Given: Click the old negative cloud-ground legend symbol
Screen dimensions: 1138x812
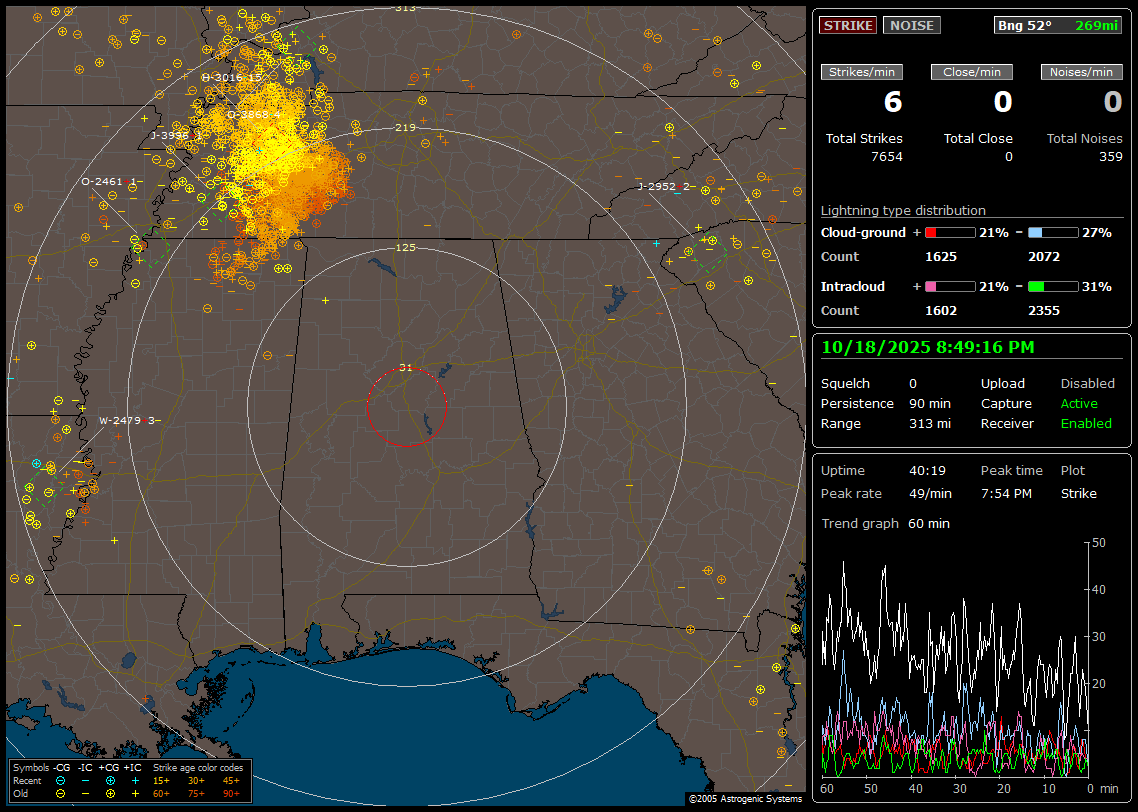Looking at the screenshot, I should pyautogui.click(x=61, y=793).
